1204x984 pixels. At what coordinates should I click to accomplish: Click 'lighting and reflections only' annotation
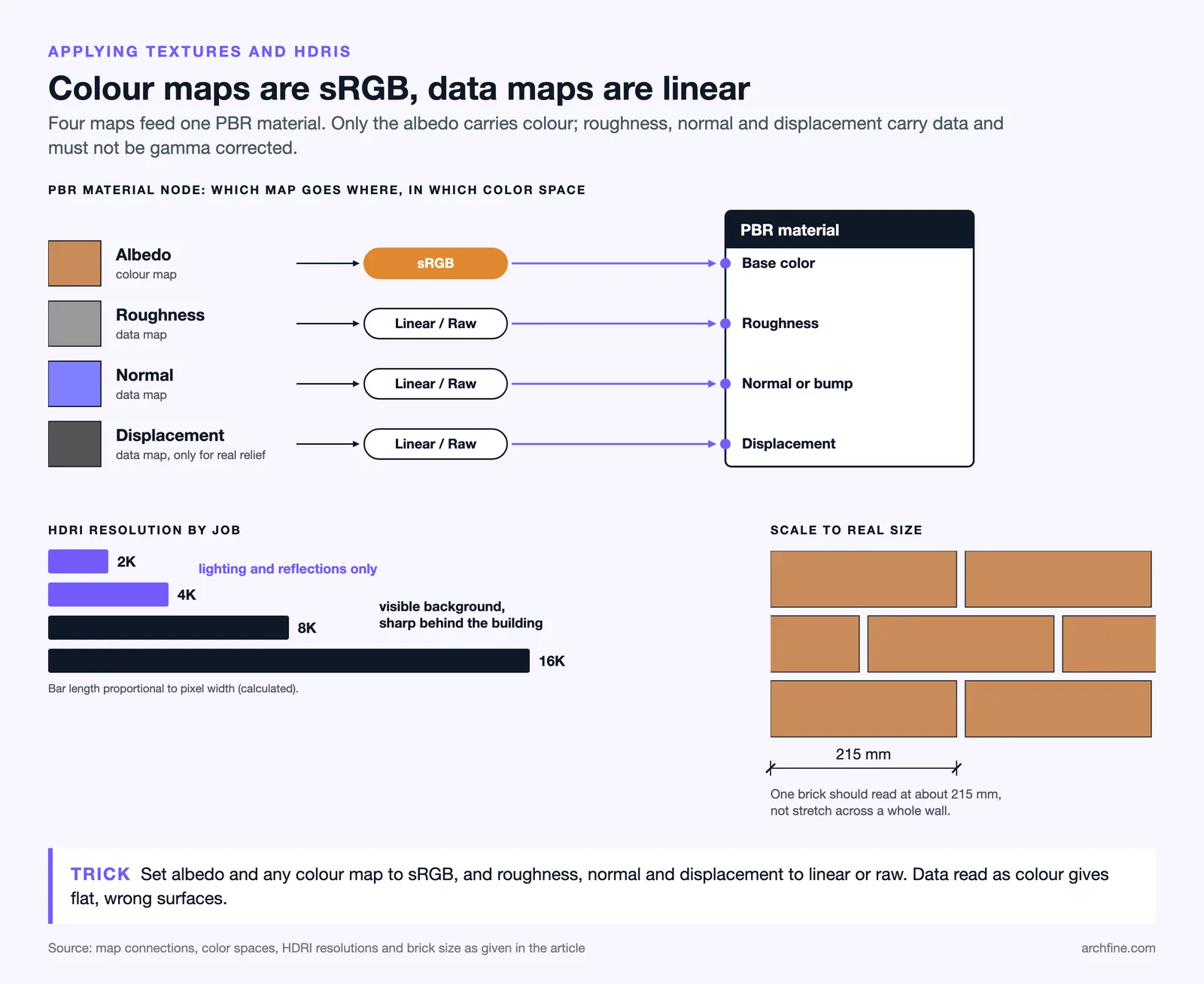coord(287,569)
